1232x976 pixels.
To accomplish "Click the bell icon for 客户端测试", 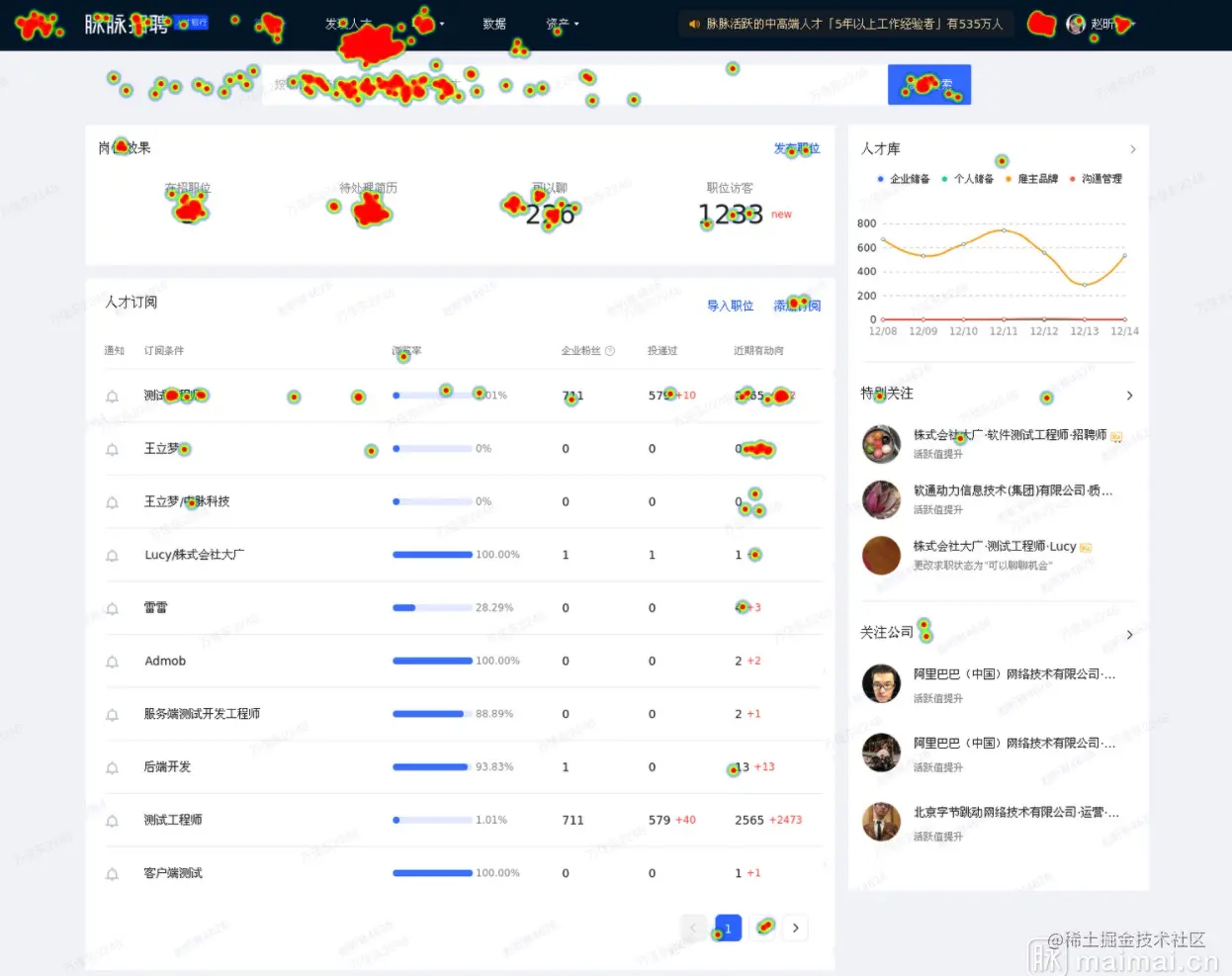I will tap(112, 874).
